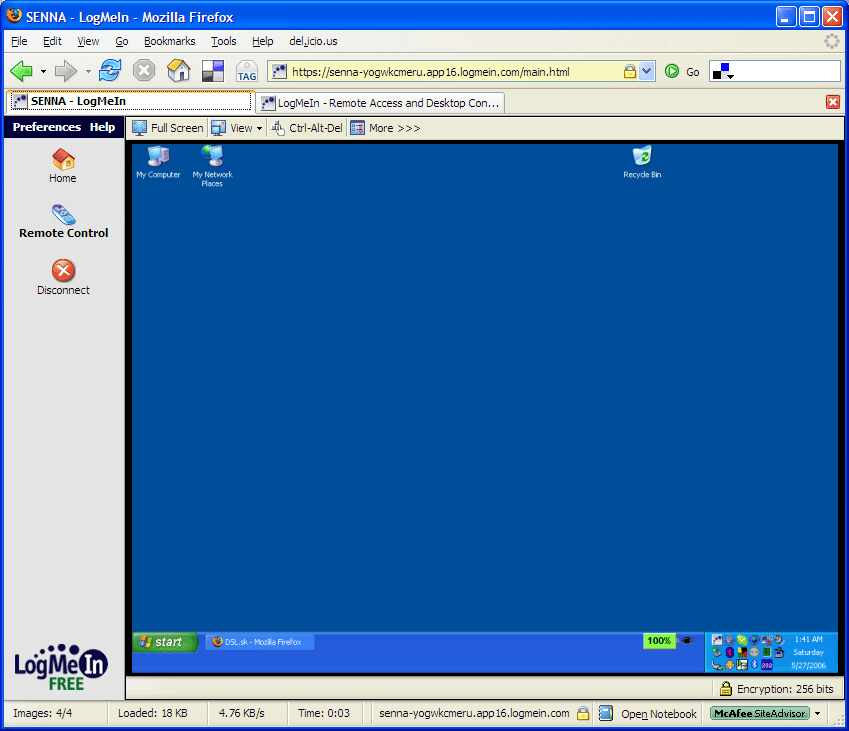The height and width of the screenshot is (731, 849).
Task: Select DSL.sk Mozilla Firefox taskbar button
Action: (260, 642)
